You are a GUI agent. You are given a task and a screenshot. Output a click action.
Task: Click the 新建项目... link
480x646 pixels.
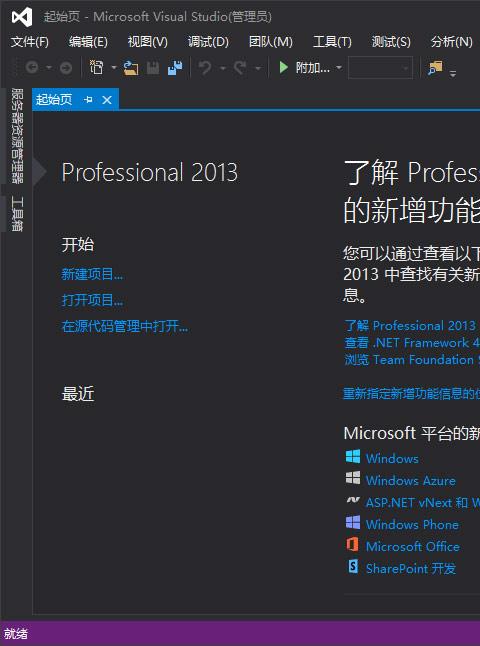[92, 274]
